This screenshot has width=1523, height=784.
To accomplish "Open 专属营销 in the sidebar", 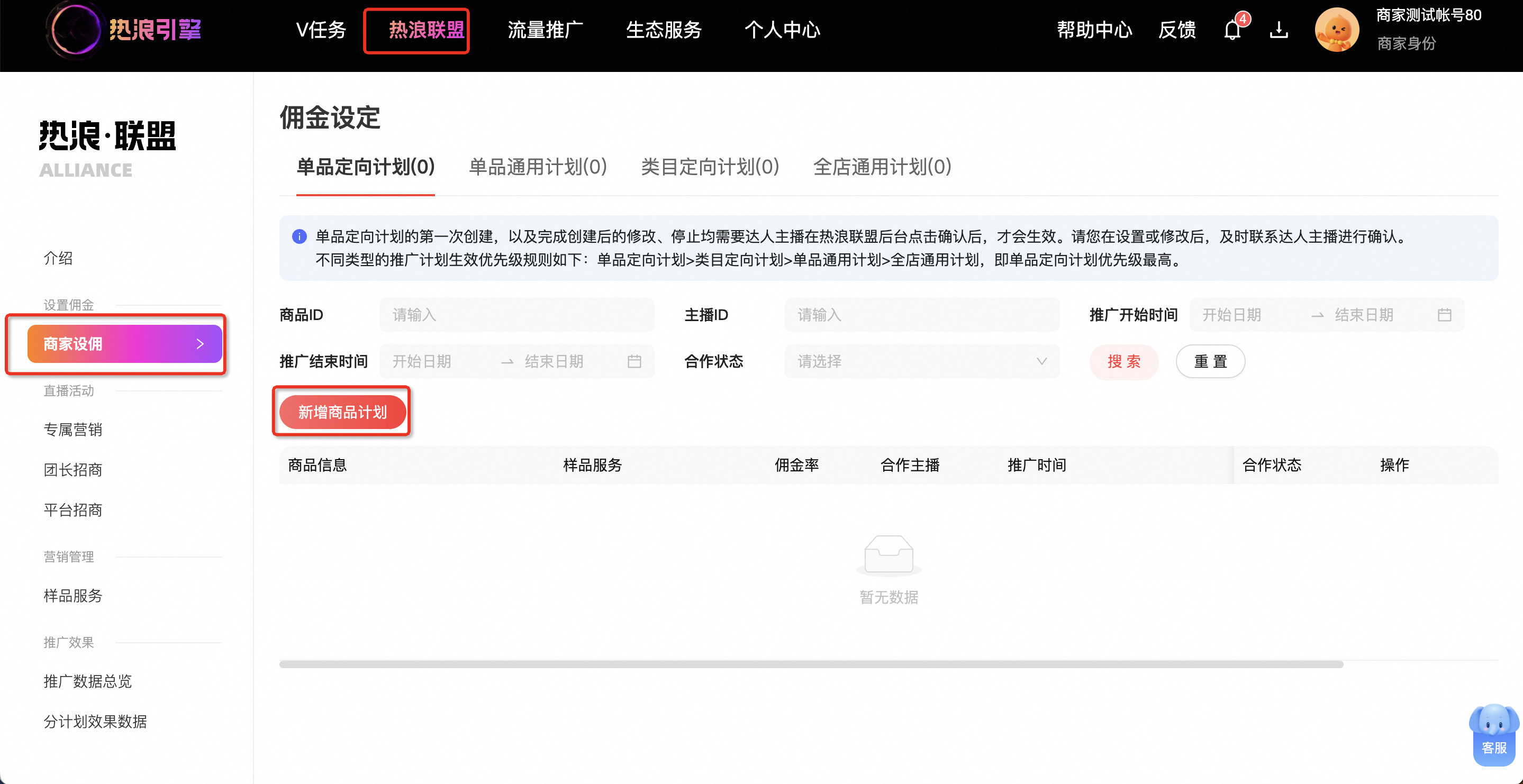I will coord(72,430).
